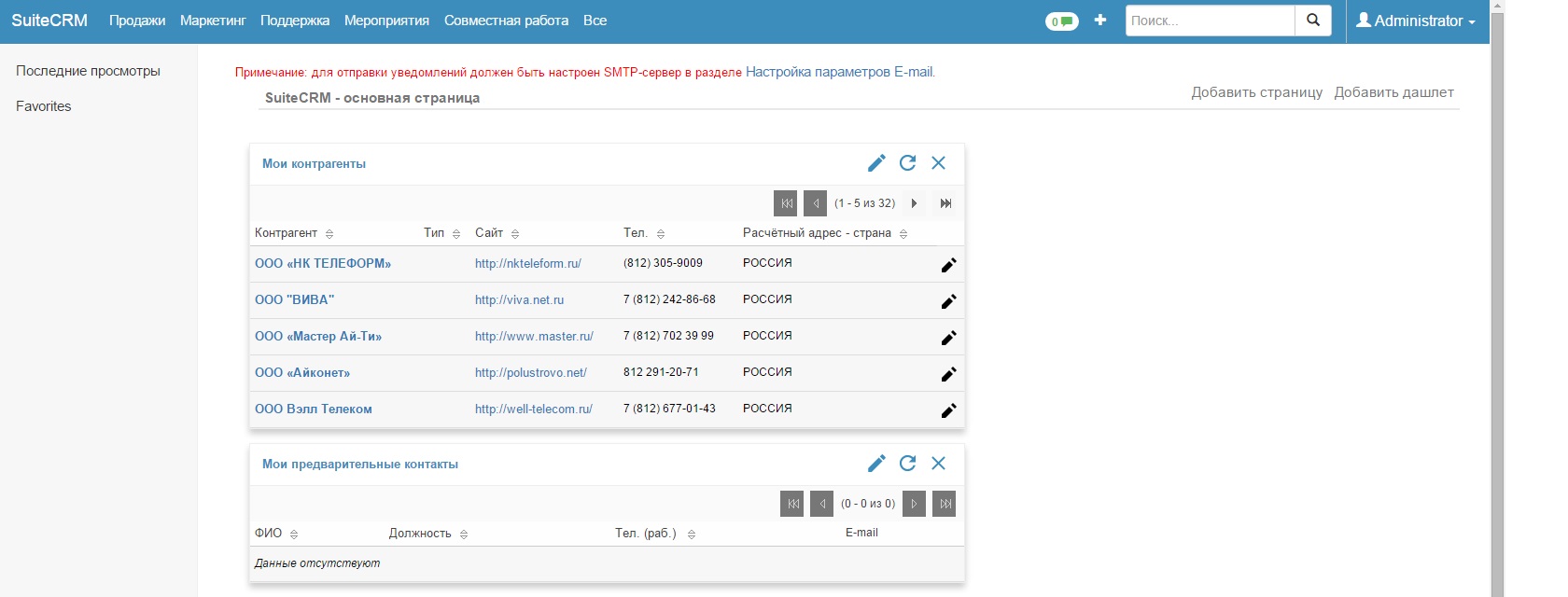This screenshot has width=1568, height=597.
Task: Sort by Расчётный адрес - страна column
Action: 903,233
